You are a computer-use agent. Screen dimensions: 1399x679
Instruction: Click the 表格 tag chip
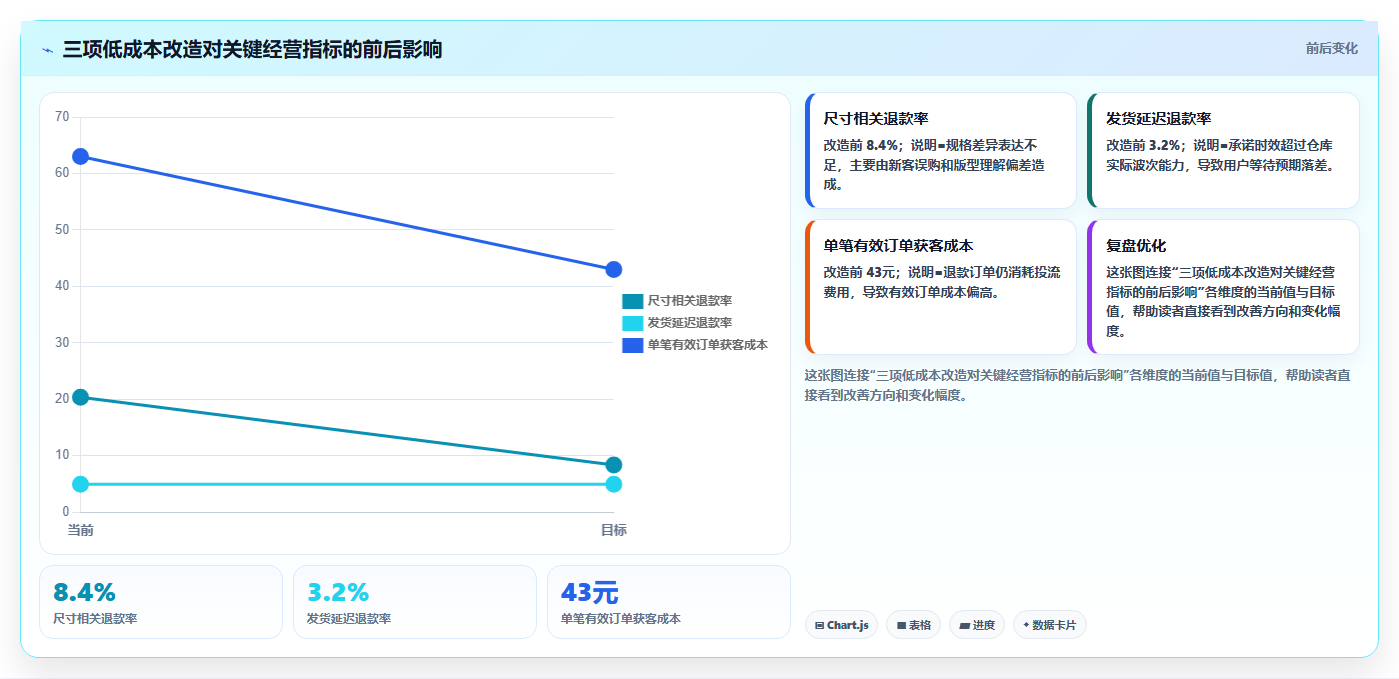click(x=914, y=625)
